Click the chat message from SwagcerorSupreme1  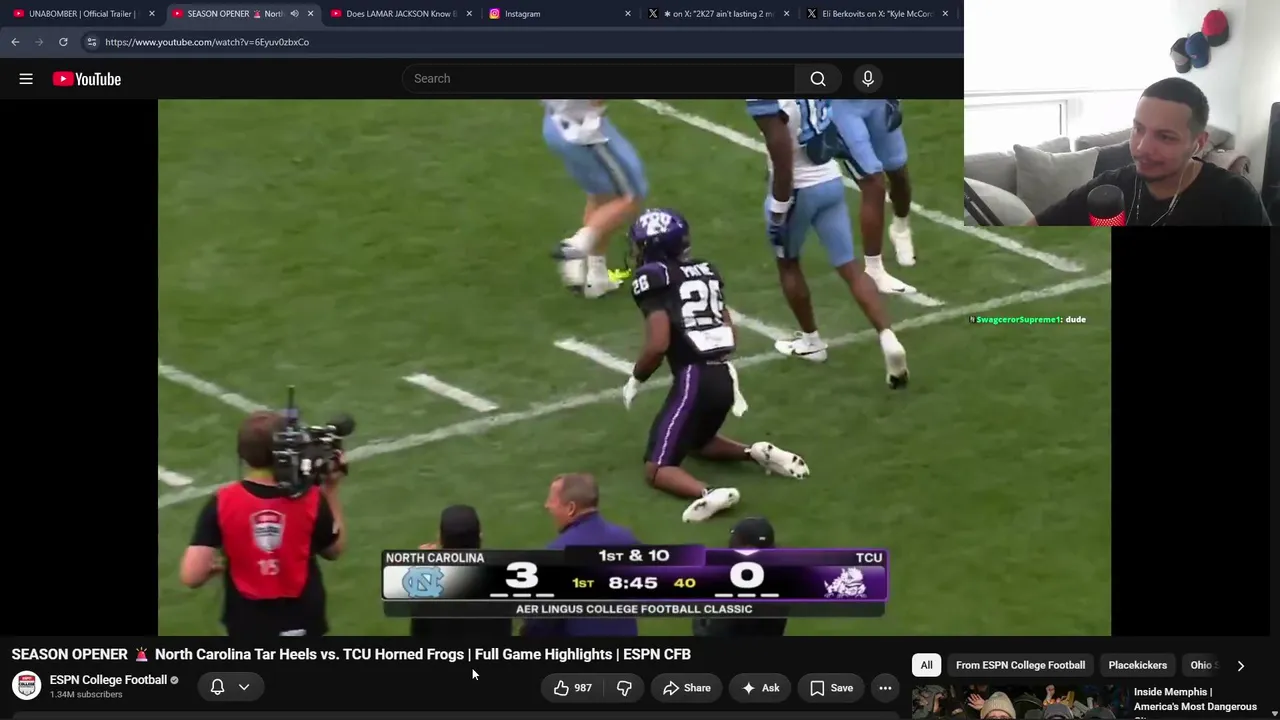click(x=1028, y=320)
